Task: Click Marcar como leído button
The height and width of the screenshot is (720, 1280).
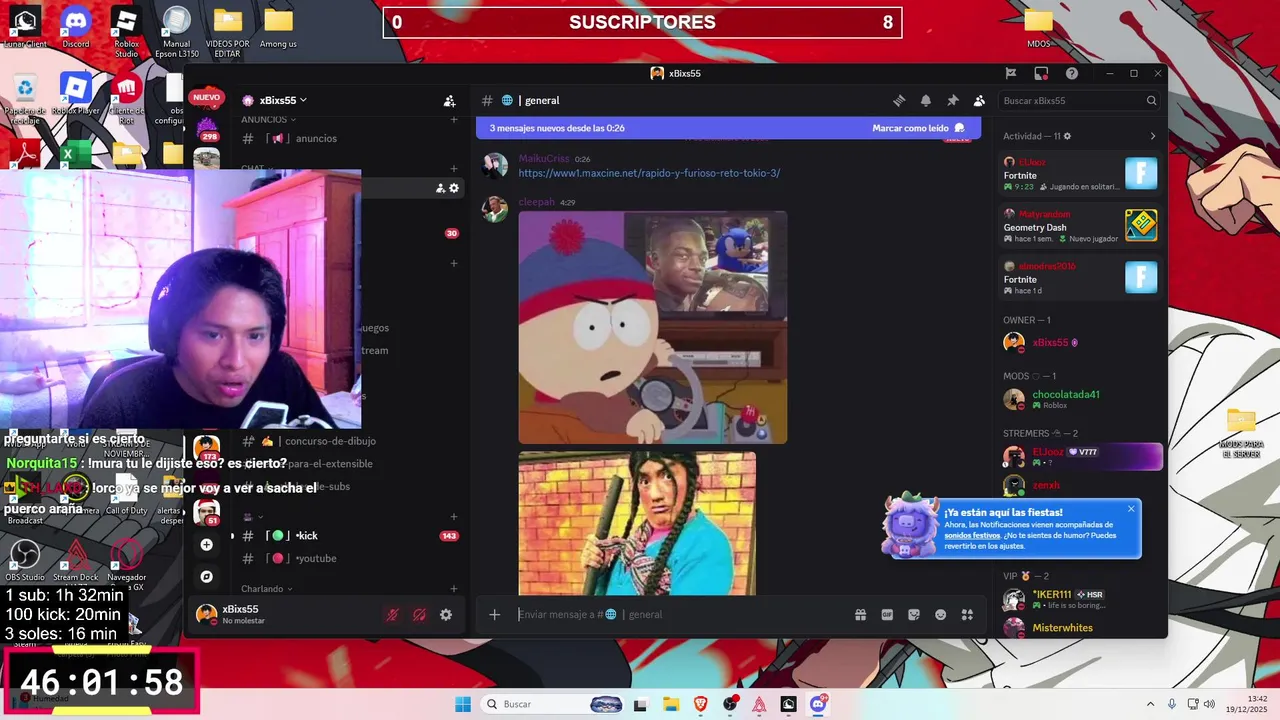Action: (x=918, y=128)
